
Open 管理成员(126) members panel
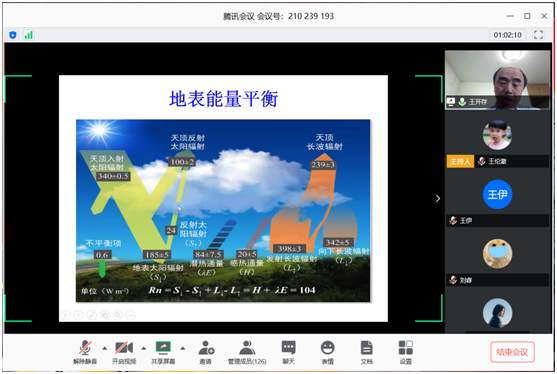coord(247,352)
